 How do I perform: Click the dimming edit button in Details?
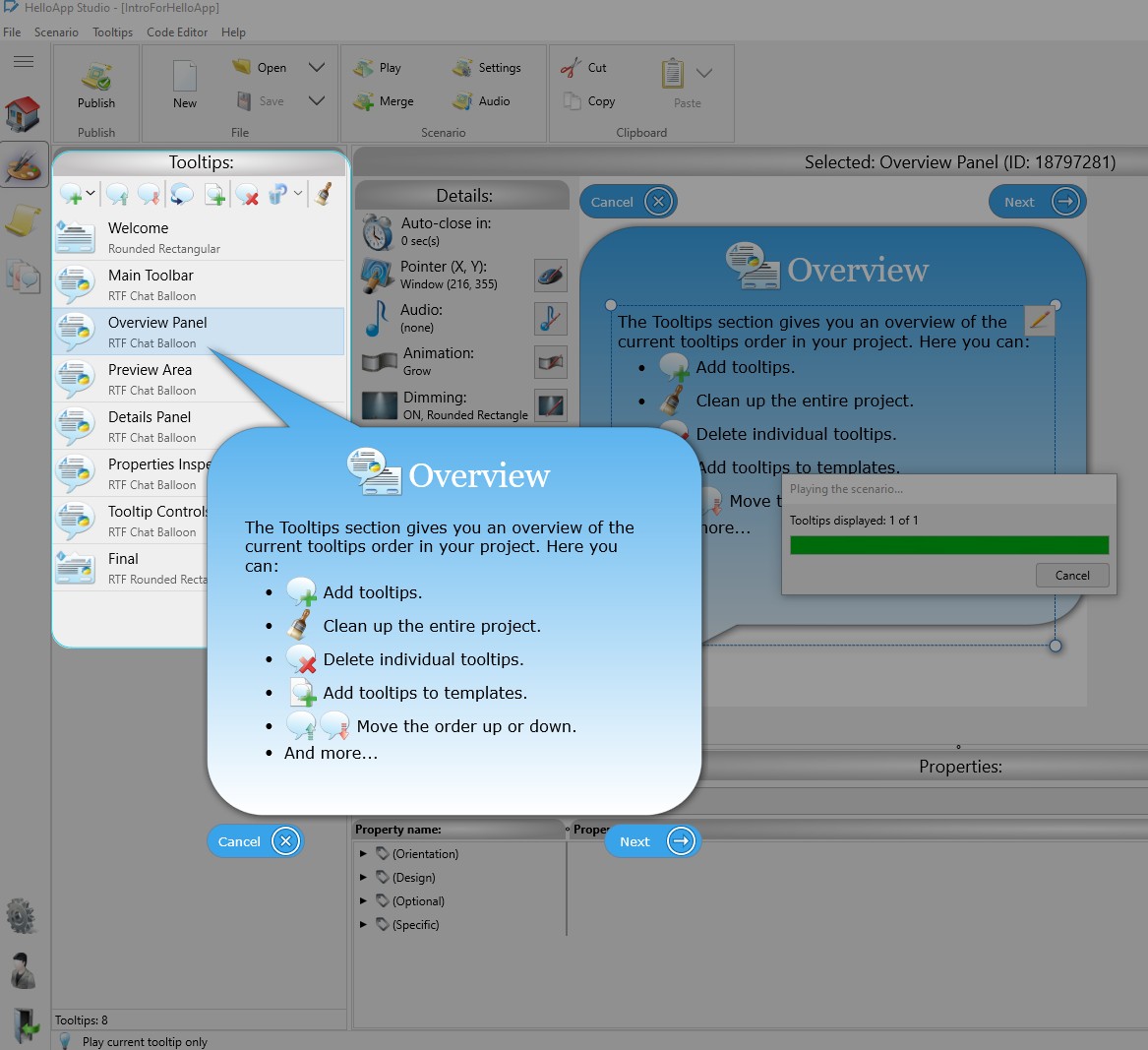point(551,405)
